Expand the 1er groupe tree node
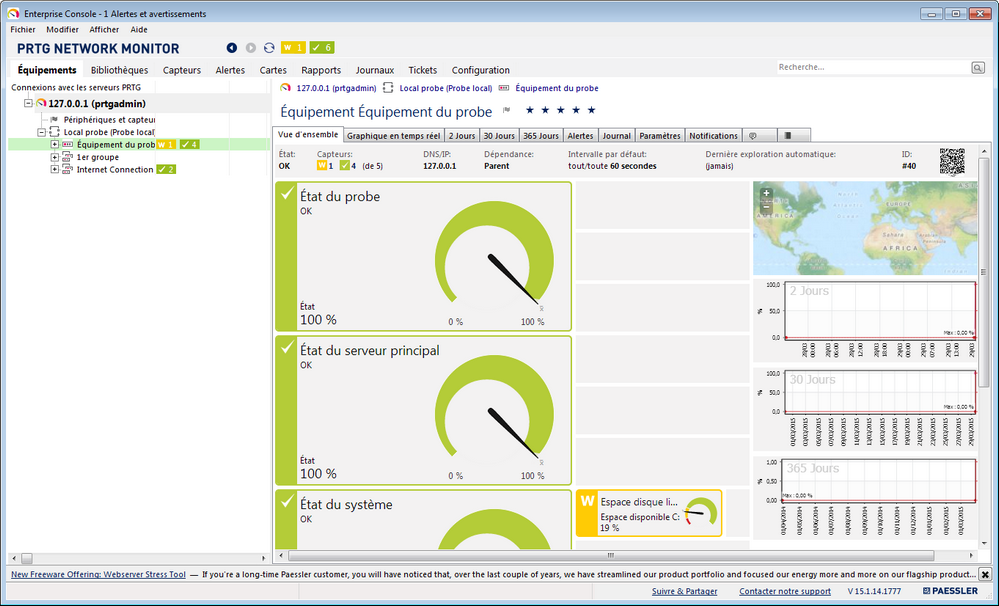 [x=55, y=157]
